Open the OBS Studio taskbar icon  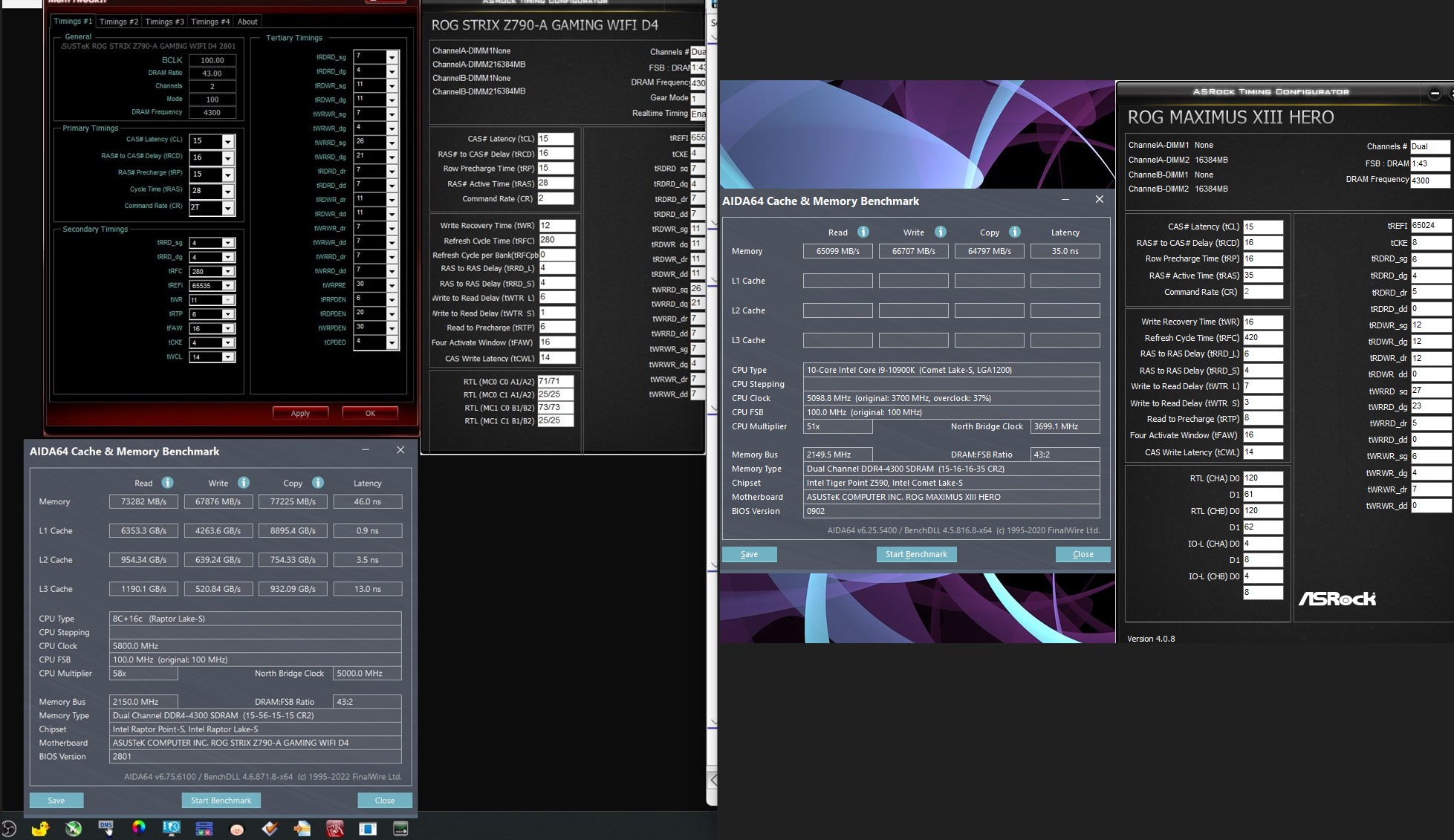point(8,828)
